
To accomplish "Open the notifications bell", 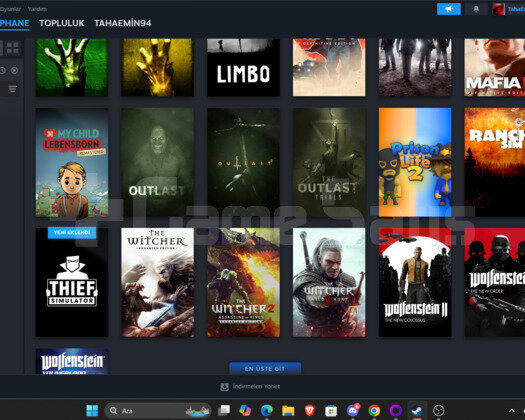I will pyautogui.click(x=476, y=9).
